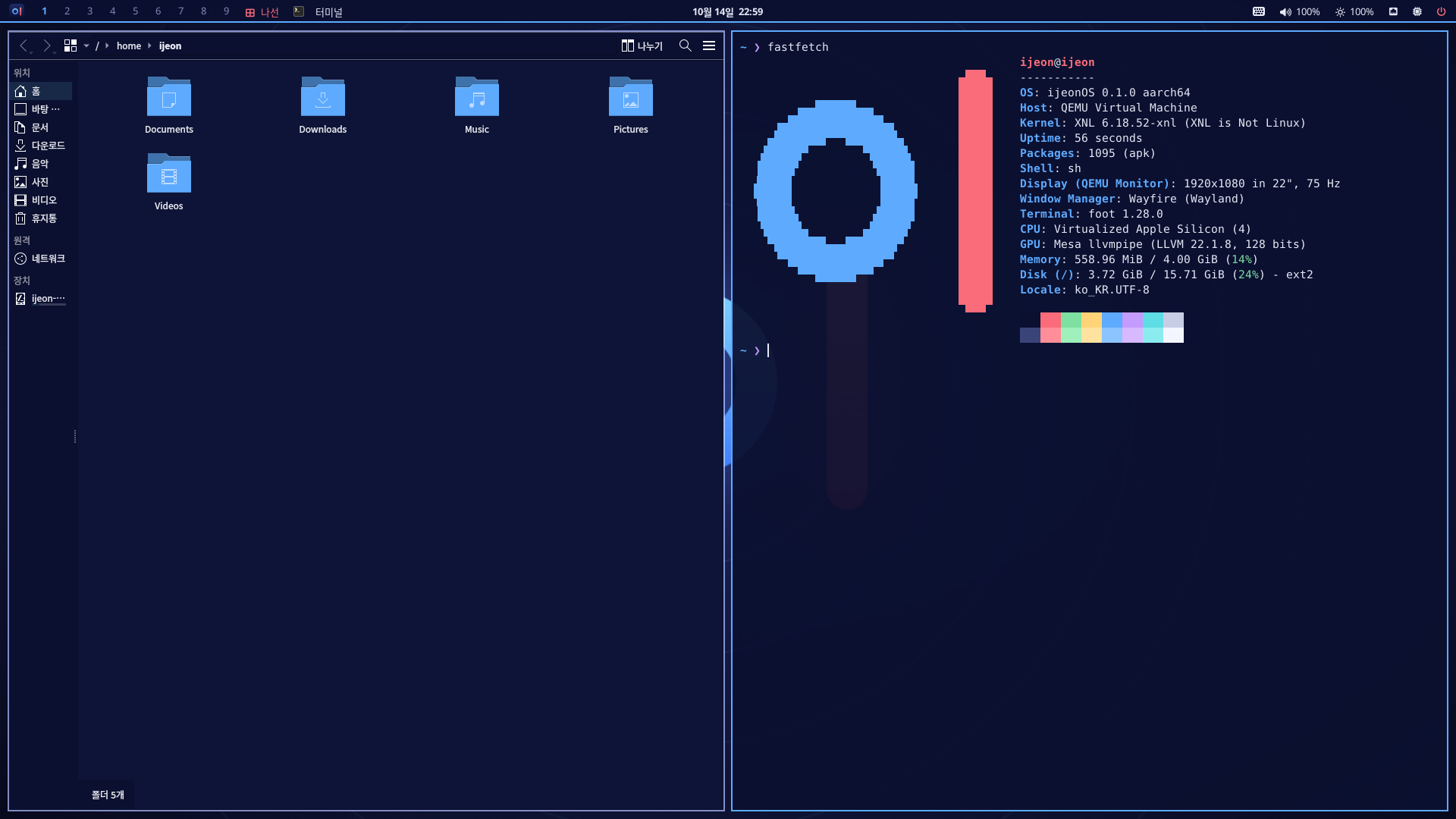Adjust the brightness 100% indicator
This screenshot has width=1456, height=819.
tap(1354, 11)
